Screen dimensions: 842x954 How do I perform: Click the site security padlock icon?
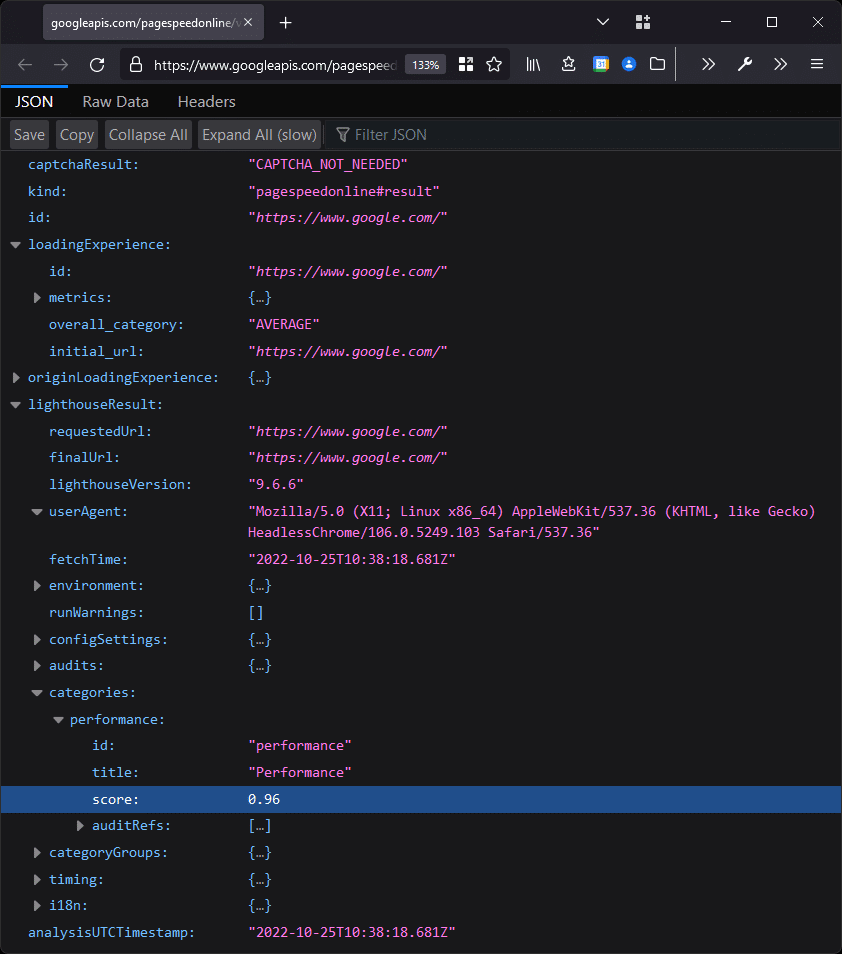[x=134, y=64]
